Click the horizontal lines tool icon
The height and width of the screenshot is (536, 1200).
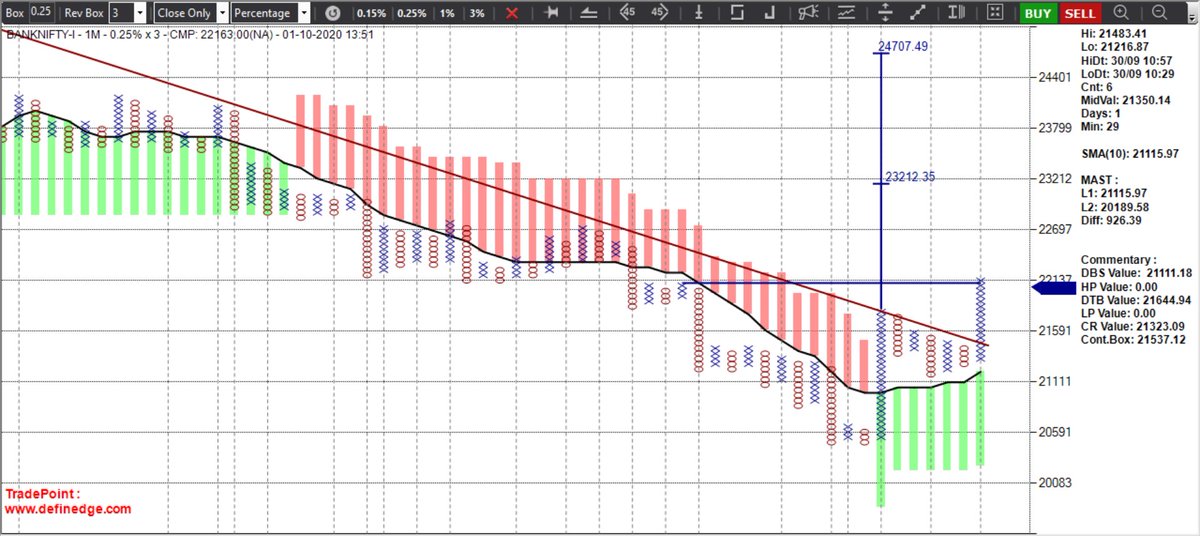[x=590, y=13]
